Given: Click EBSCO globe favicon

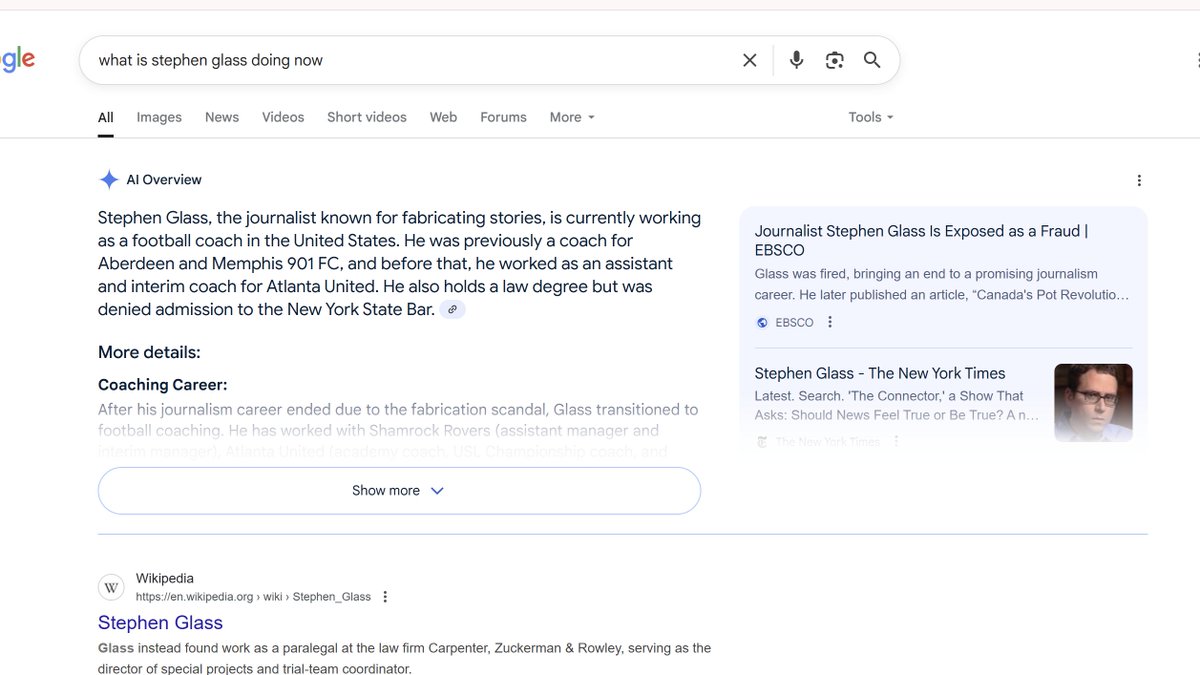Looking at the screenshot, I should 762,322.
